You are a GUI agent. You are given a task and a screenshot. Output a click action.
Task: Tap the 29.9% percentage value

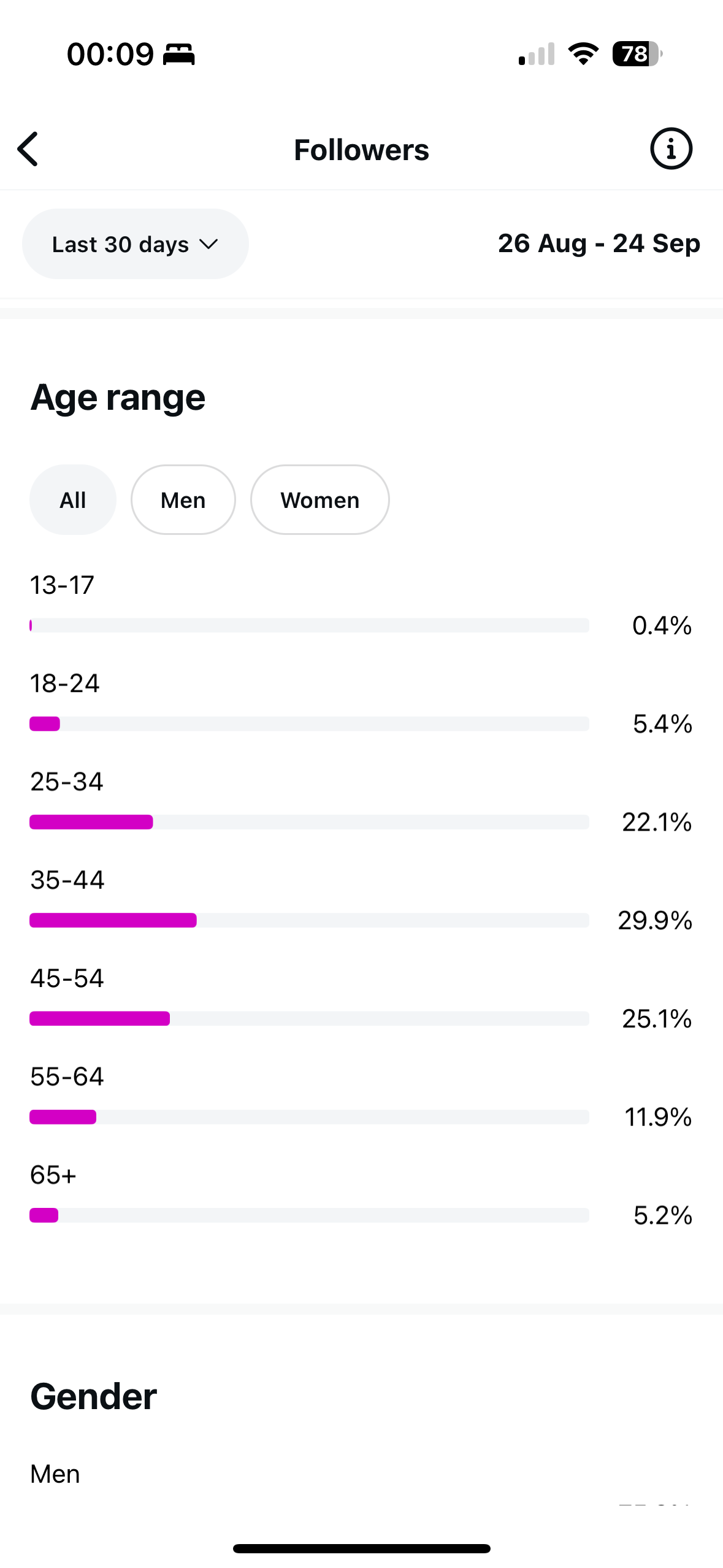coord(655,920)
